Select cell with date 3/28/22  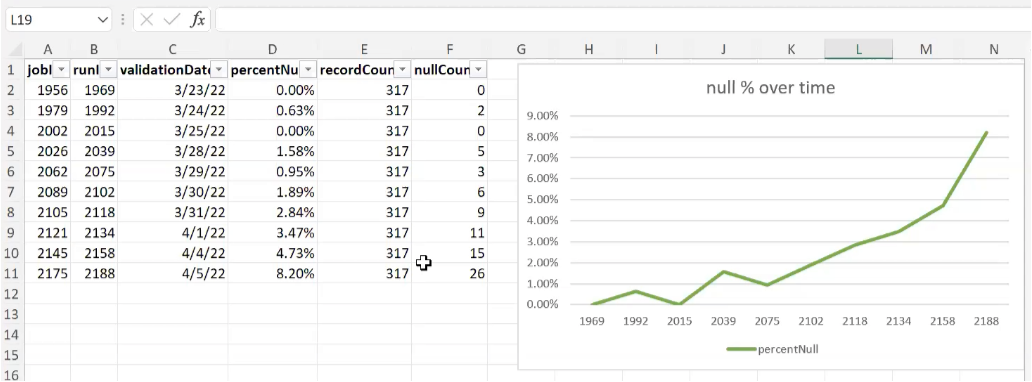click(x=172, y=151)
